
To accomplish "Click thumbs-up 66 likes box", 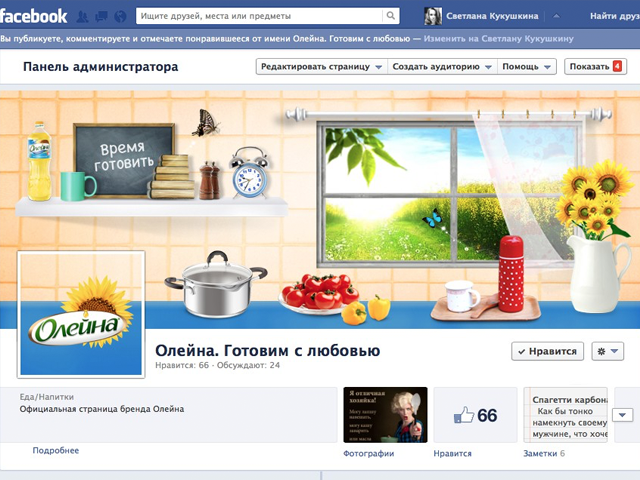I will pos(476,415).
